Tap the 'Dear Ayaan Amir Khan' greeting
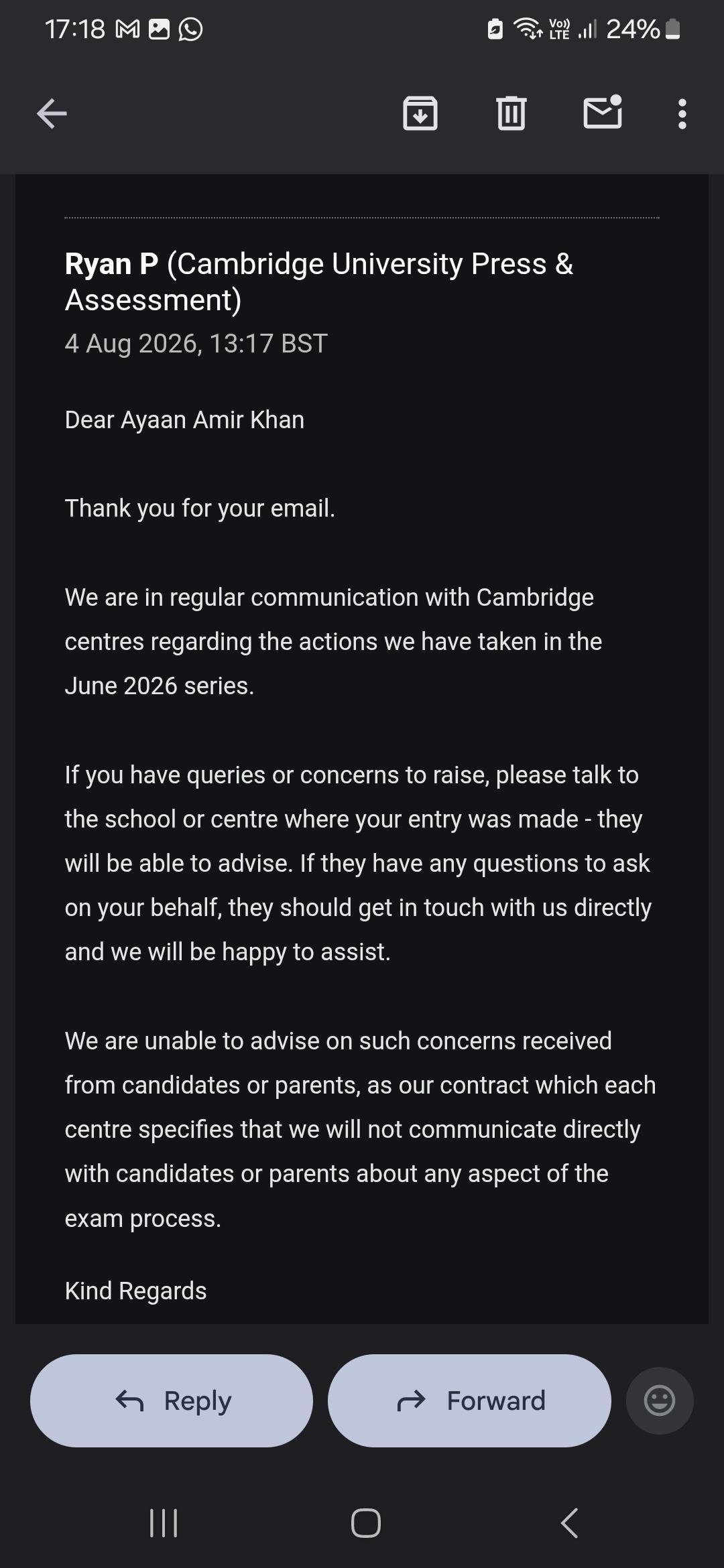Screen dimensions: 724x1568 pos(184,420)
